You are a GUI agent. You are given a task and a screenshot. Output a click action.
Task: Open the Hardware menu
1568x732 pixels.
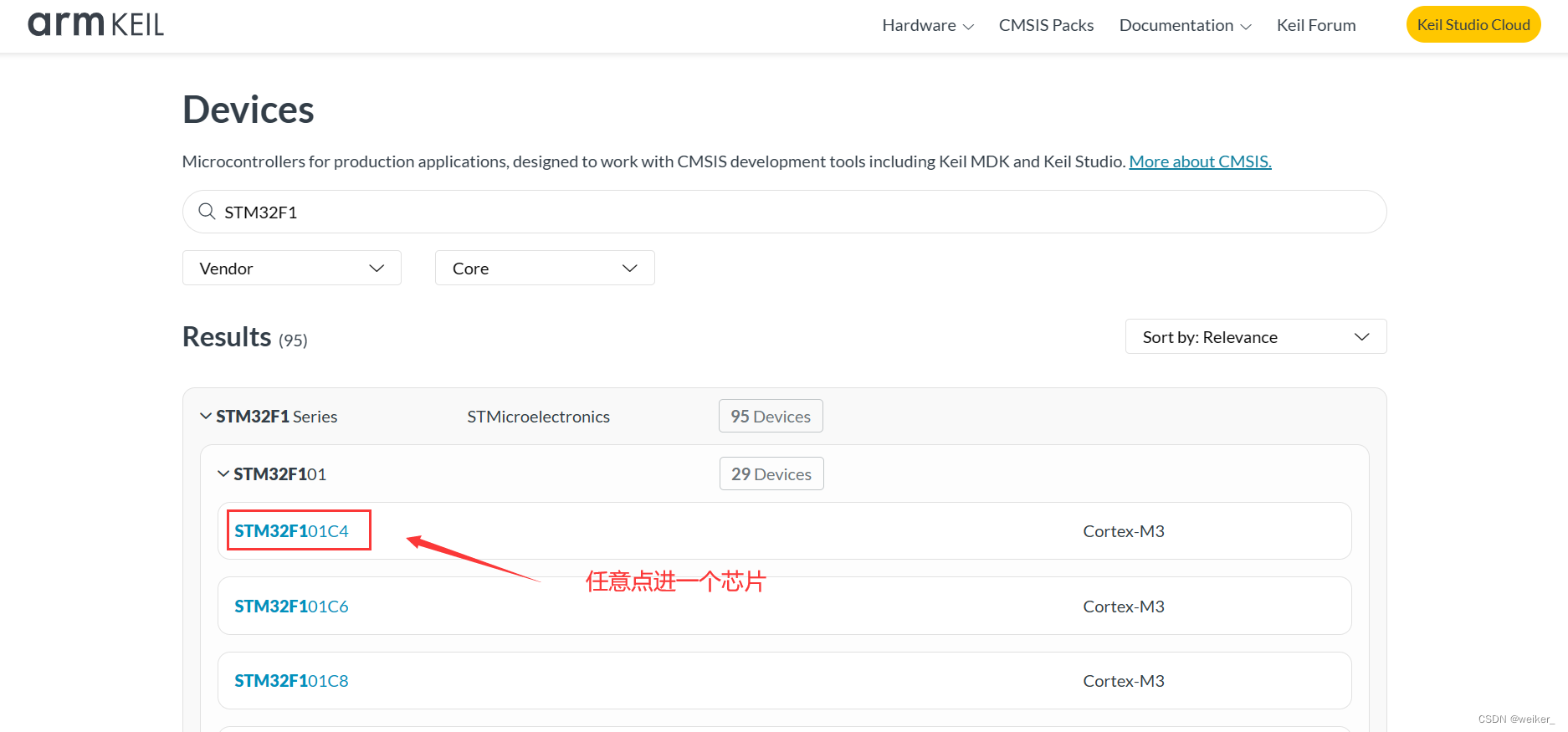(928, 25)
